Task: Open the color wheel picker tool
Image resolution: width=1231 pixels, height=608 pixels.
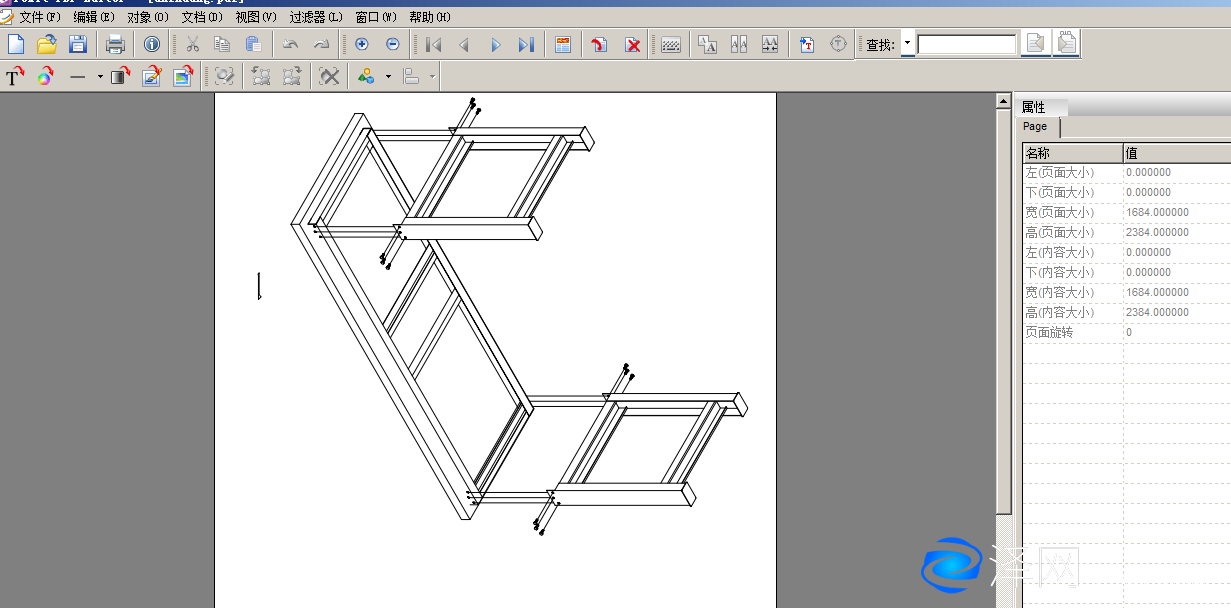Action: (45, 77)
